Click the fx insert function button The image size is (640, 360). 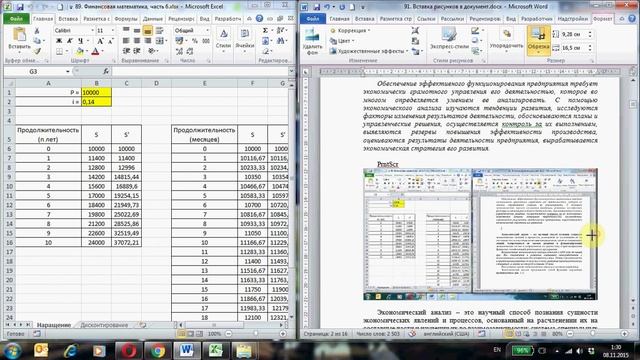(106, 71)
